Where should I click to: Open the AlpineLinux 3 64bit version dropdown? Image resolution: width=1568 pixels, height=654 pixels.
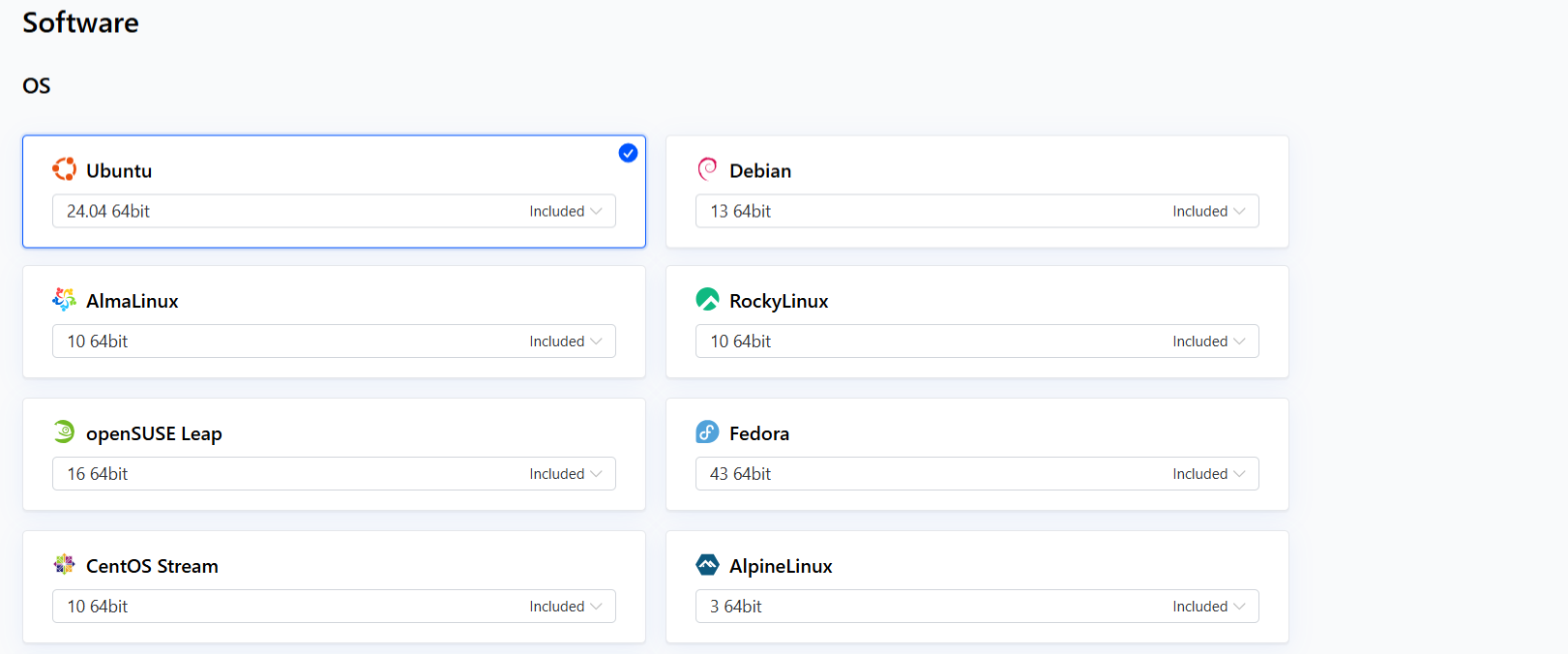point(977,606)
